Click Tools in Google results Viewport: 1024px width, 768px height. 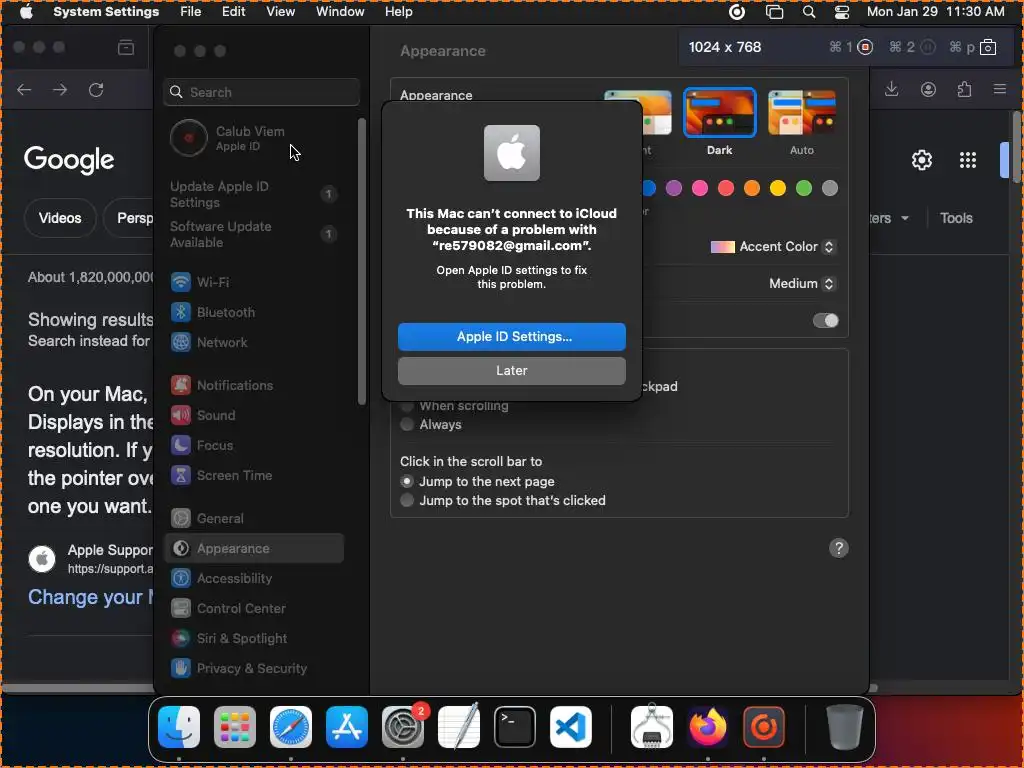956,218
